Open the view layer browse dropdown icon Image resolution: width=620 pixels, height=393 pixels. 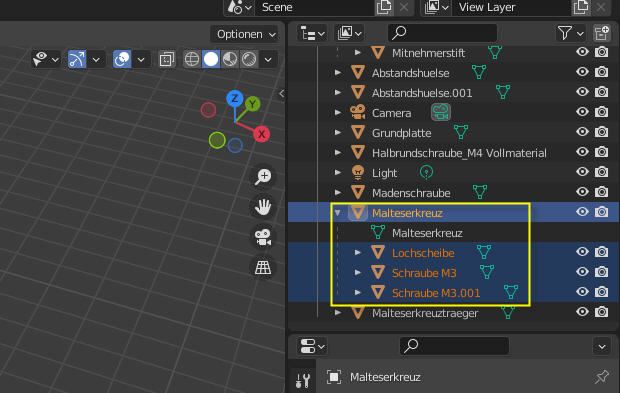[437, 7]
